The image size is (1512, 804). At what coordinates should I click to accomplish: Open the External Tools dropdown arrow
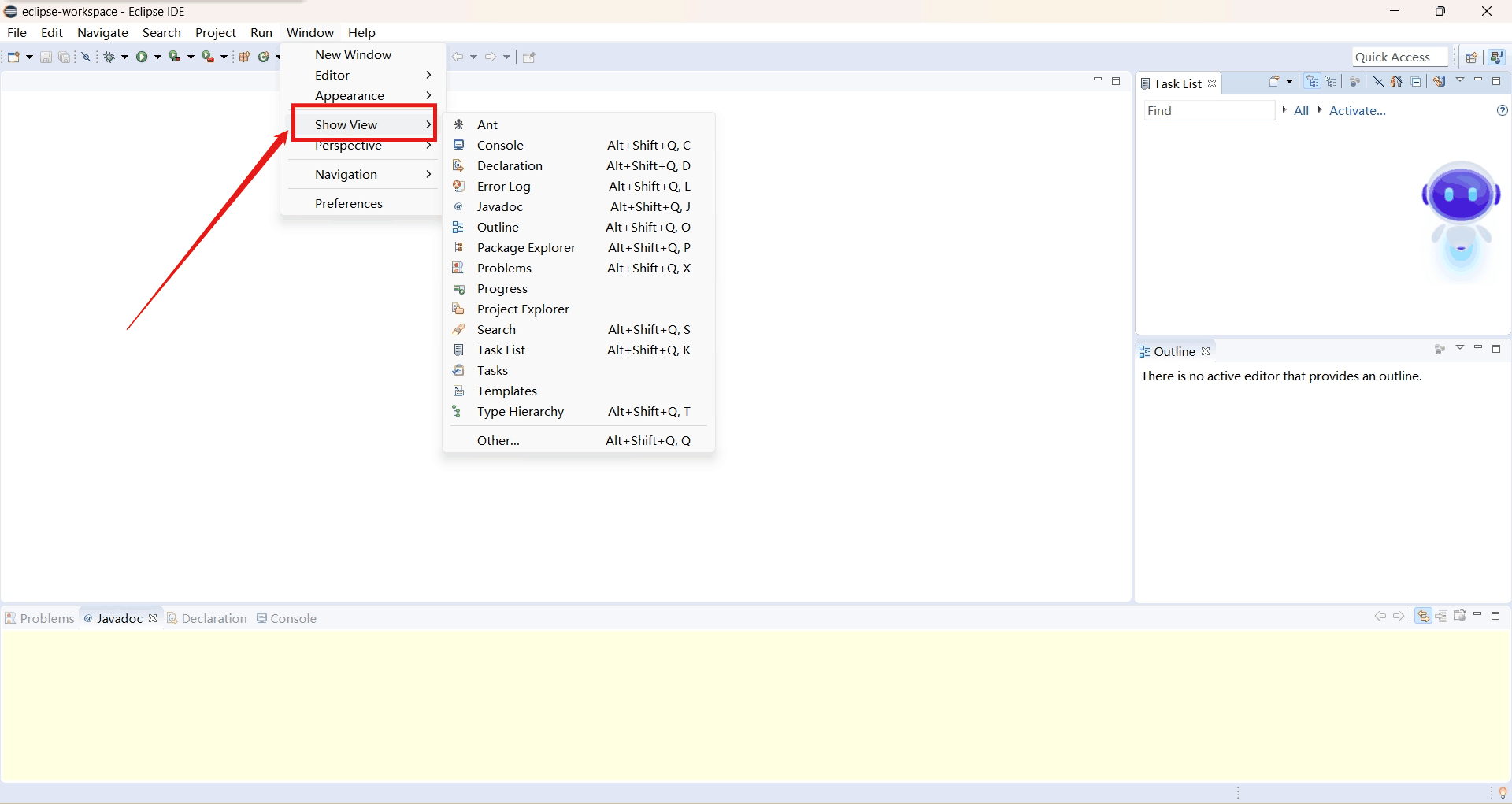224,57
